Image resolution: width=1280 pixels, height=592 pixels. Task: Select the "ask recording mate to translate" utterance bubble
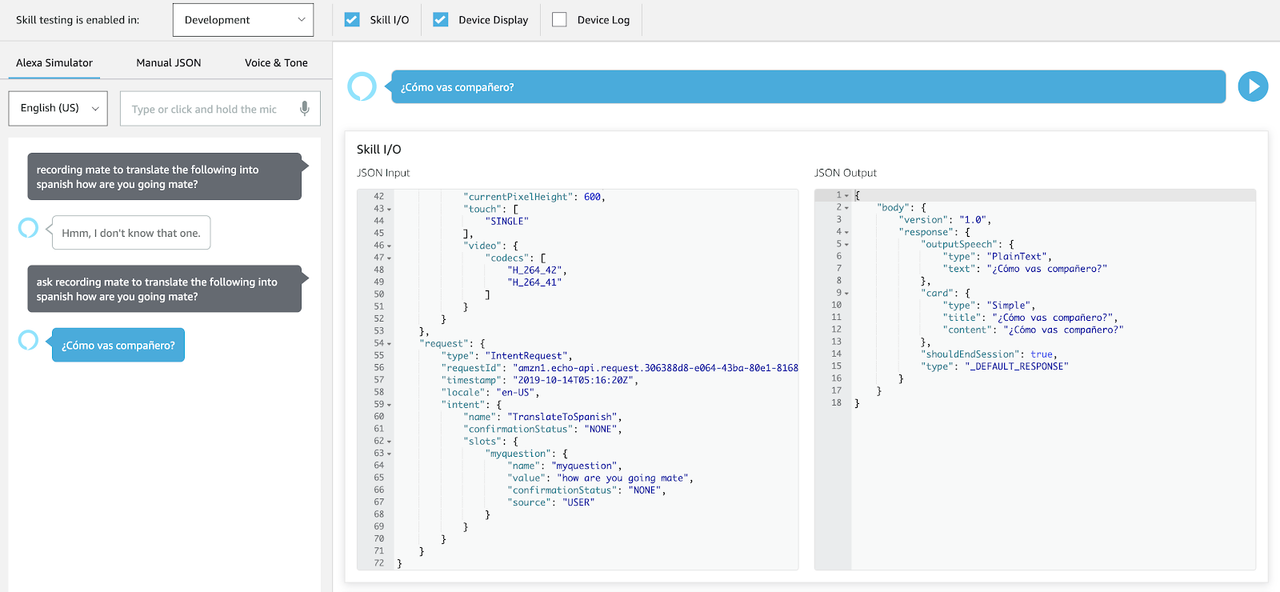(164, 289)
